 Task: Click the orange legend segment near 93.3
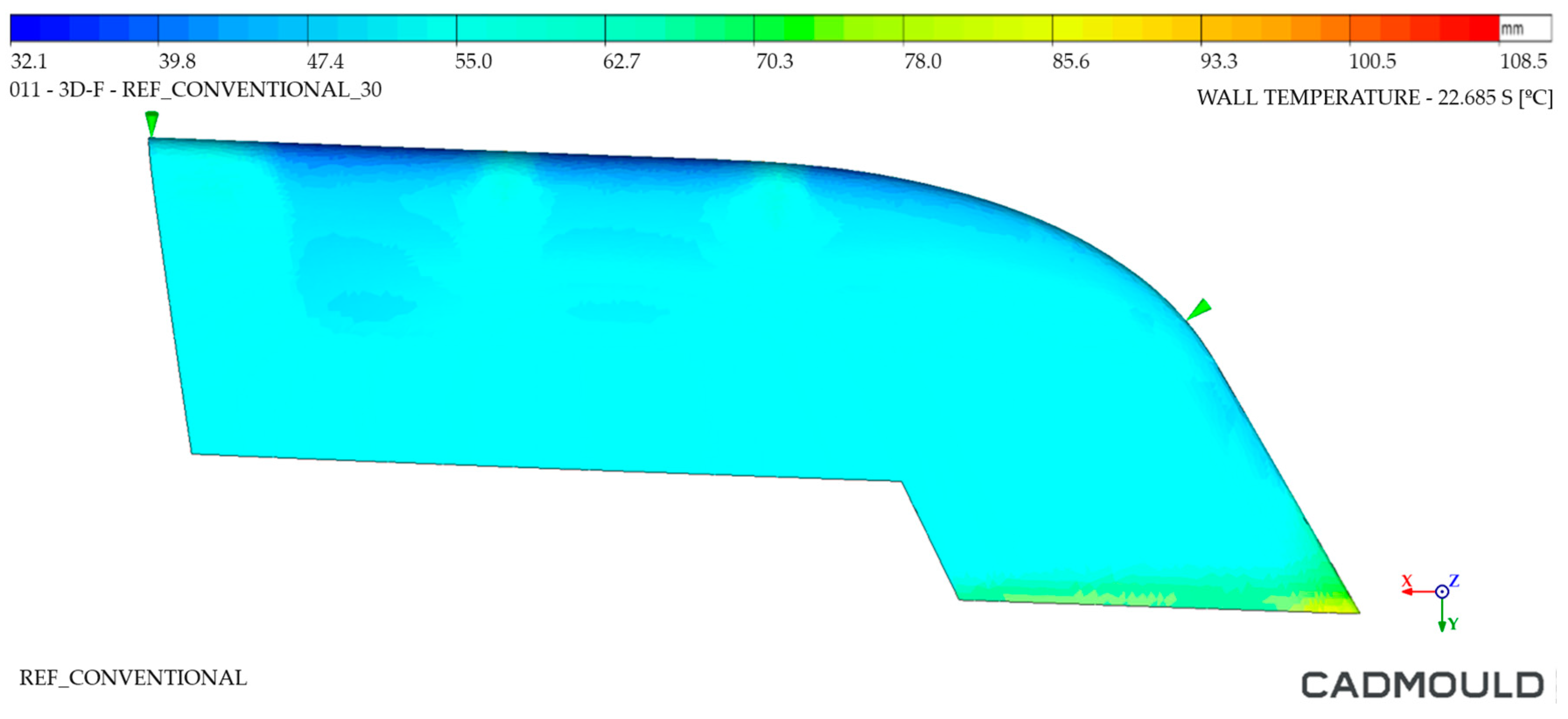(1217, 28)
